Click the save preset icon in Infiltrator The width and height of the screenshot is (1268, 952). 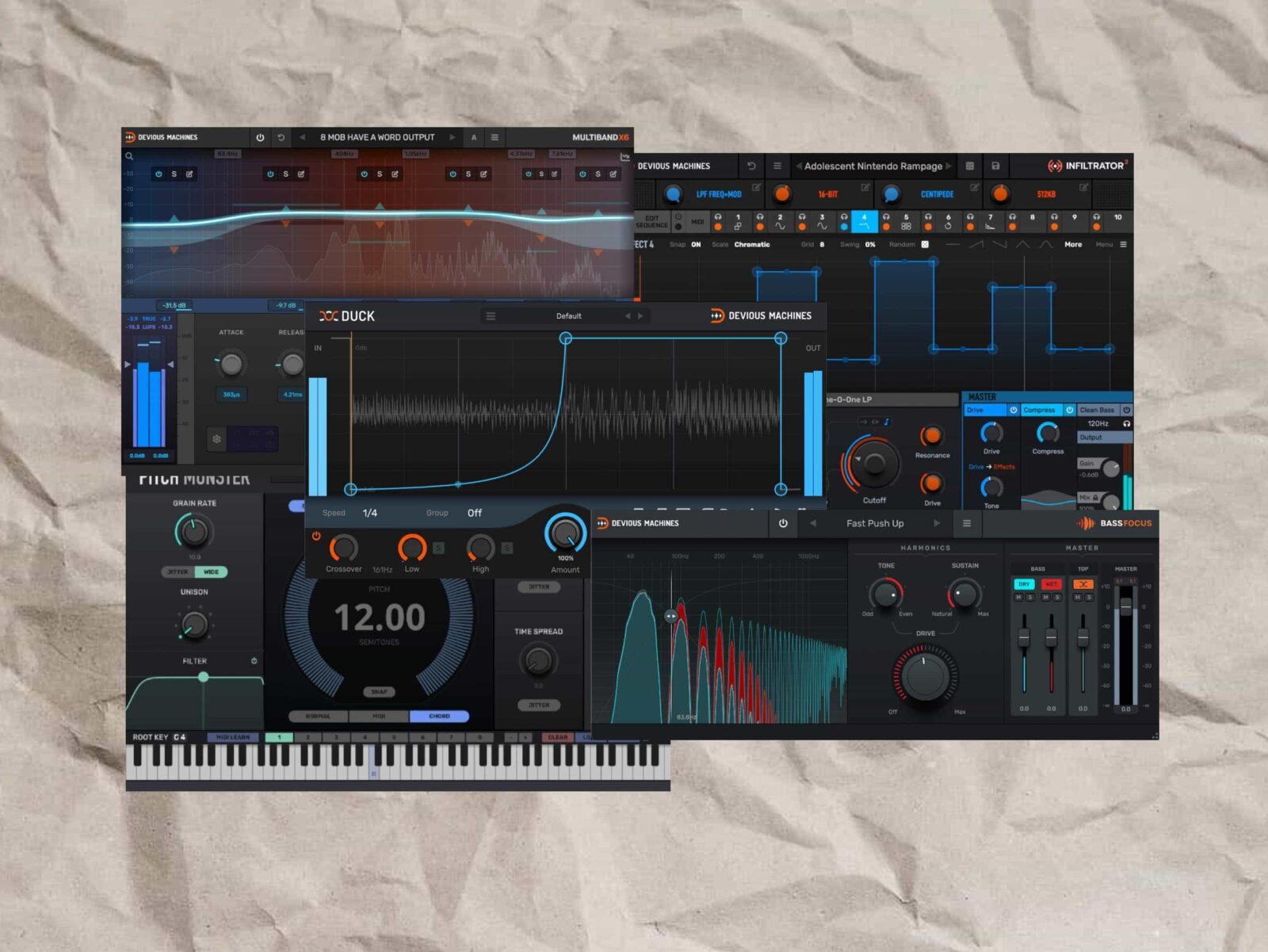[995, 166]
